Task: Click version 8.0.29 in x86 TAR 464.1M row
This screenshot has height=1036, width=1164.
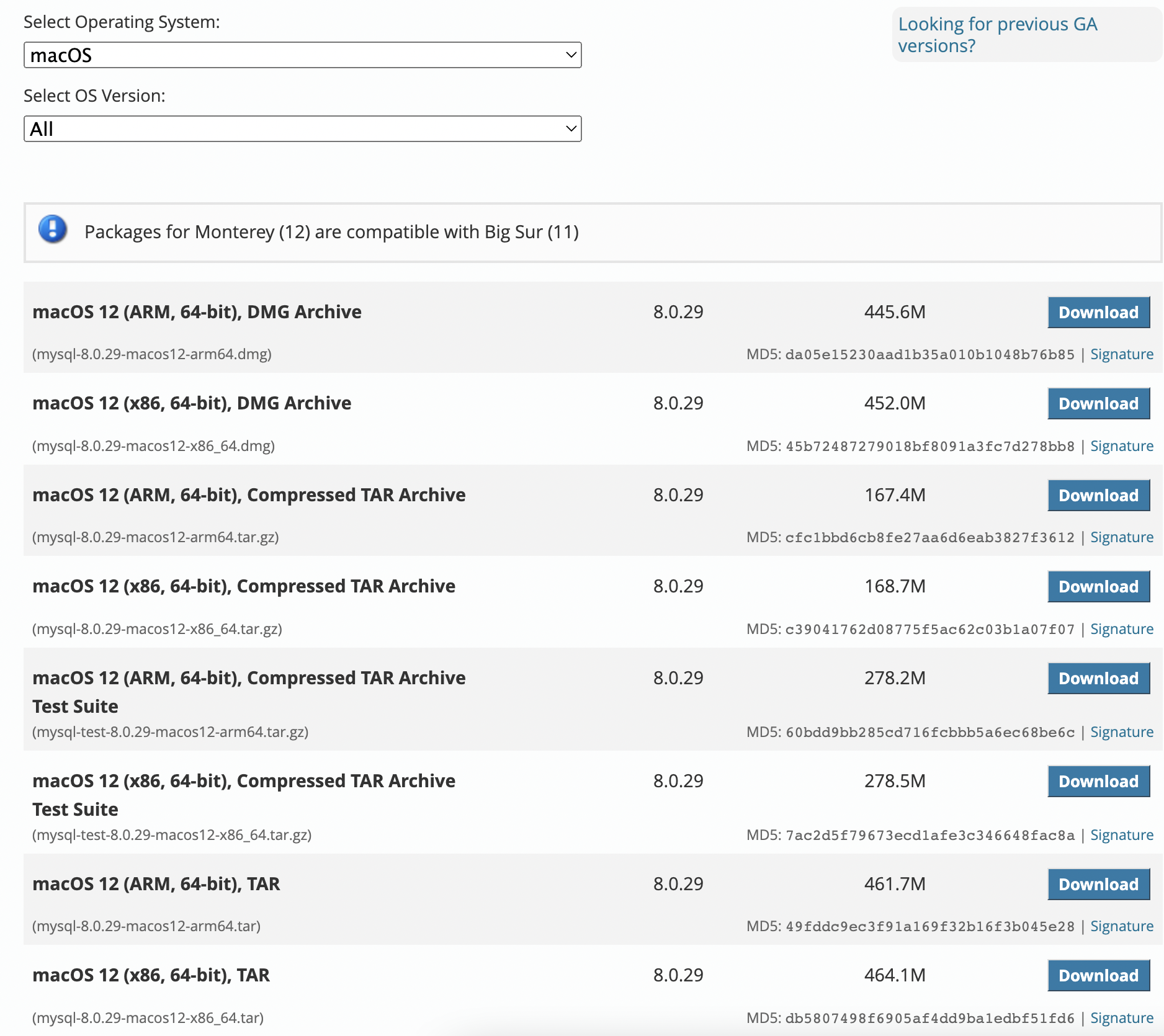Action: tap(678, 975)
